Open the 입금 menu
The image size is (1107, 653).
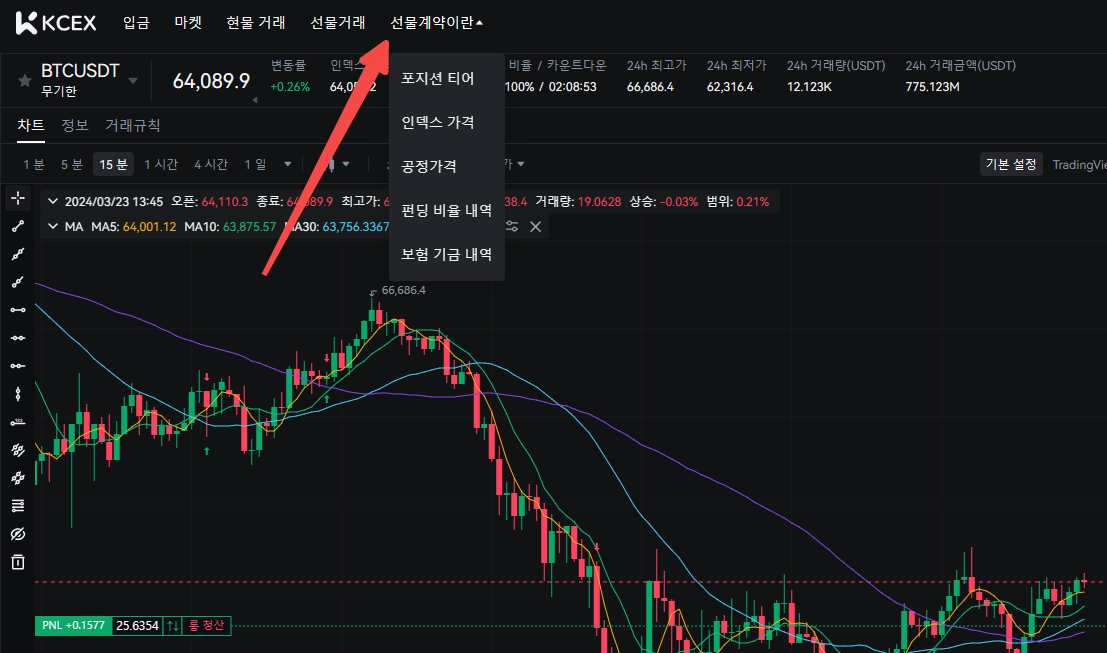[136, 23]
